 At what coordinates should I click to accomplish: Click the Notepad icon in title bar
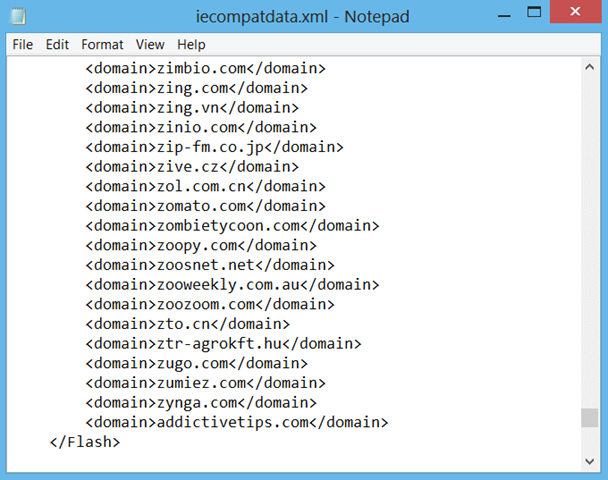coord(18,16)
